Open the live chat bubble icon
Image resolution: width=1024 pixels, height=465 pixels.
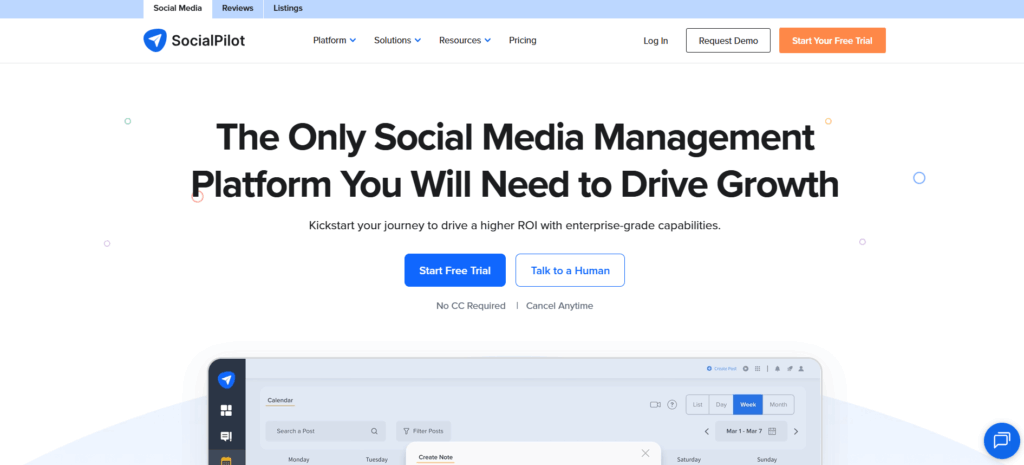[1002, 440]
